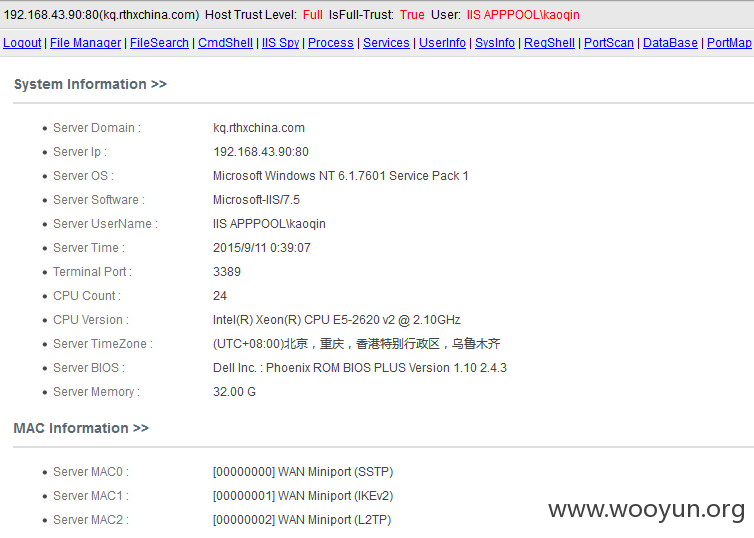Click the Intel(R) Xeon(R) CPU E5-2620 value
This screenshot has width=754, height=538.
click(x=337, y=320)
